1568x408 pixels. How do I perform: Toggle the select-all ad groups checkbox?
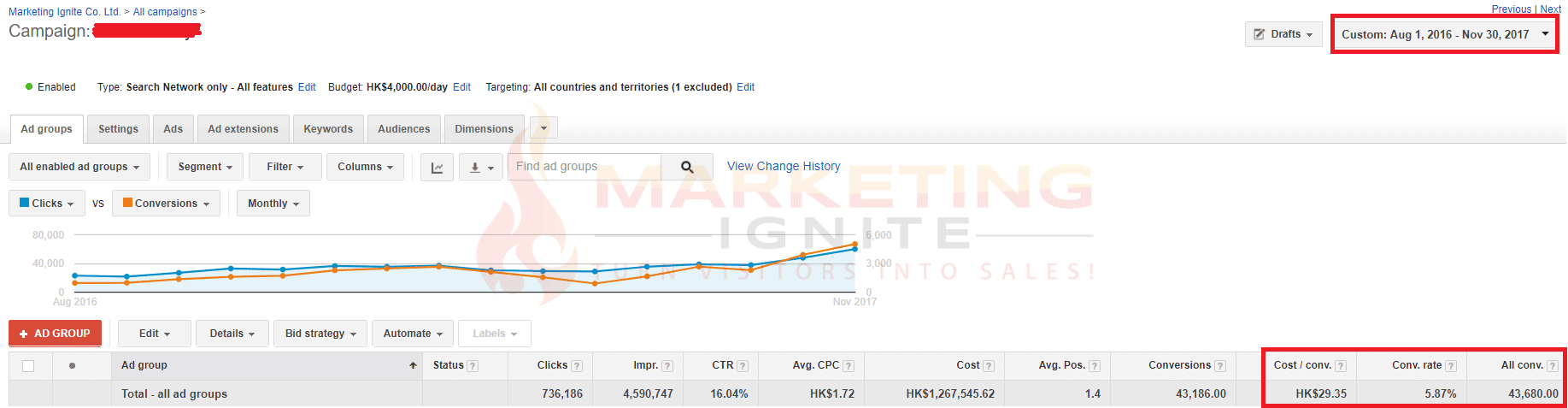coord(28,366)
